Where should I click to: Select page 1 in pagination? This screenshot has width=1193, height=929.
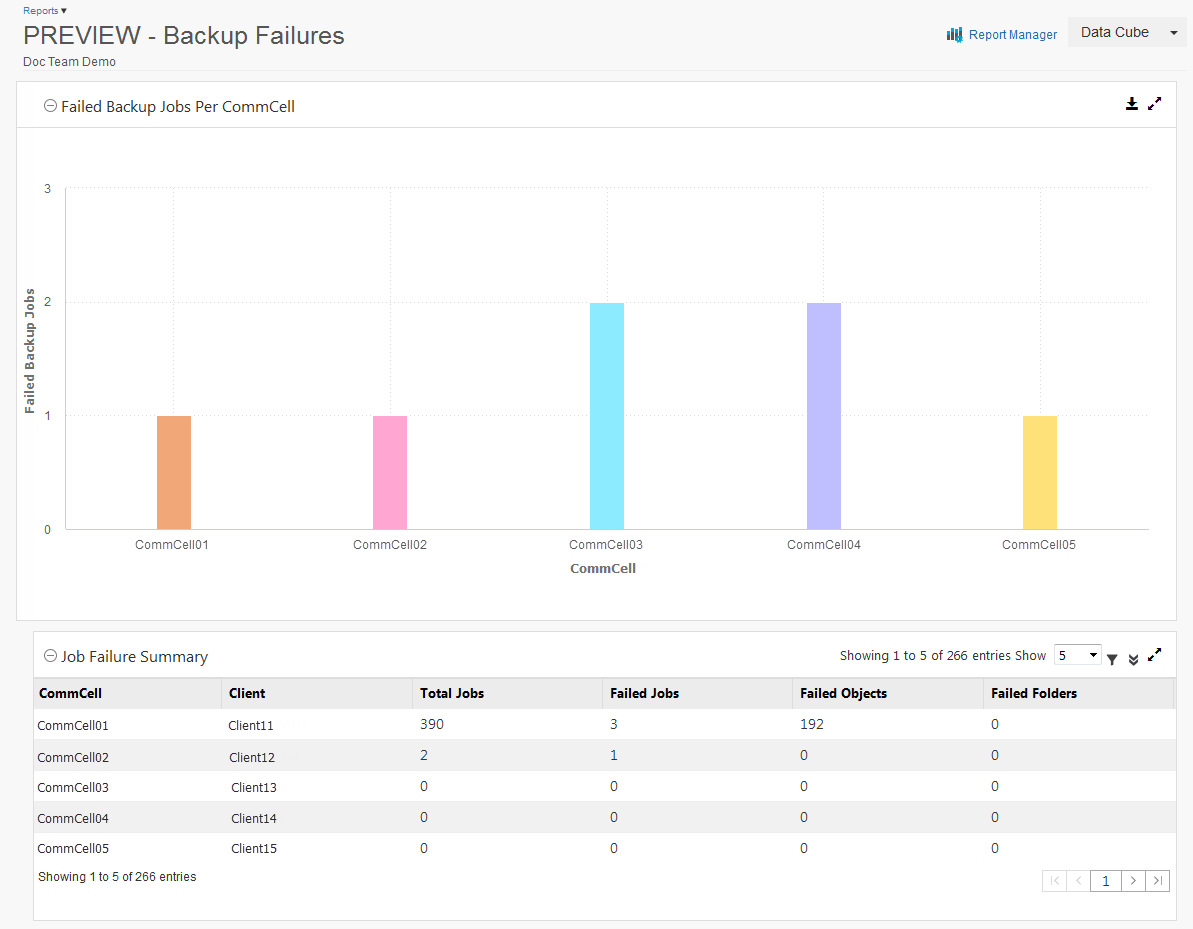(x=1105, y=881)
